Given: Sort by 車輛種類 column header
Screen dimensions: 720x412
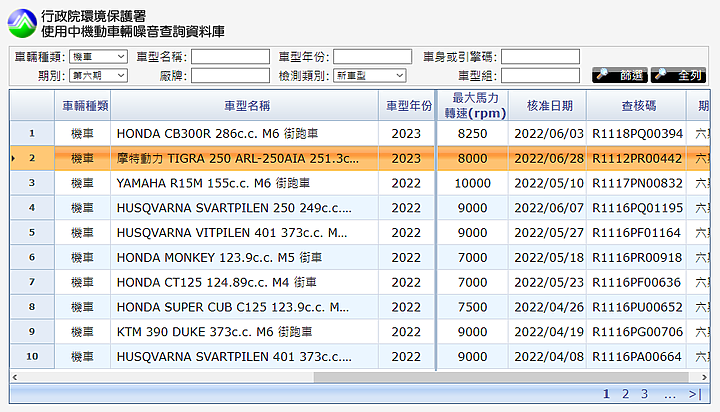Looking at the screenshot, I should 83,106.
